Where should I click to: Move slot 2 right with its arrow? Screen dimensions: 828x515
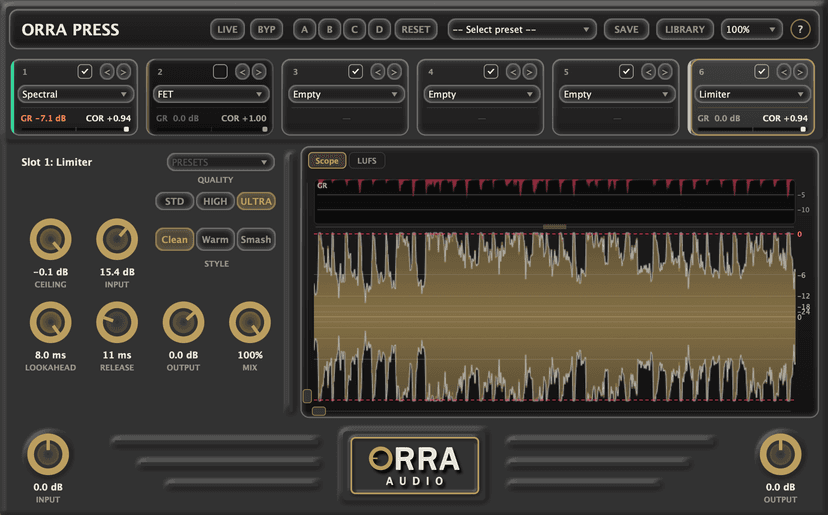pos(258,72)
